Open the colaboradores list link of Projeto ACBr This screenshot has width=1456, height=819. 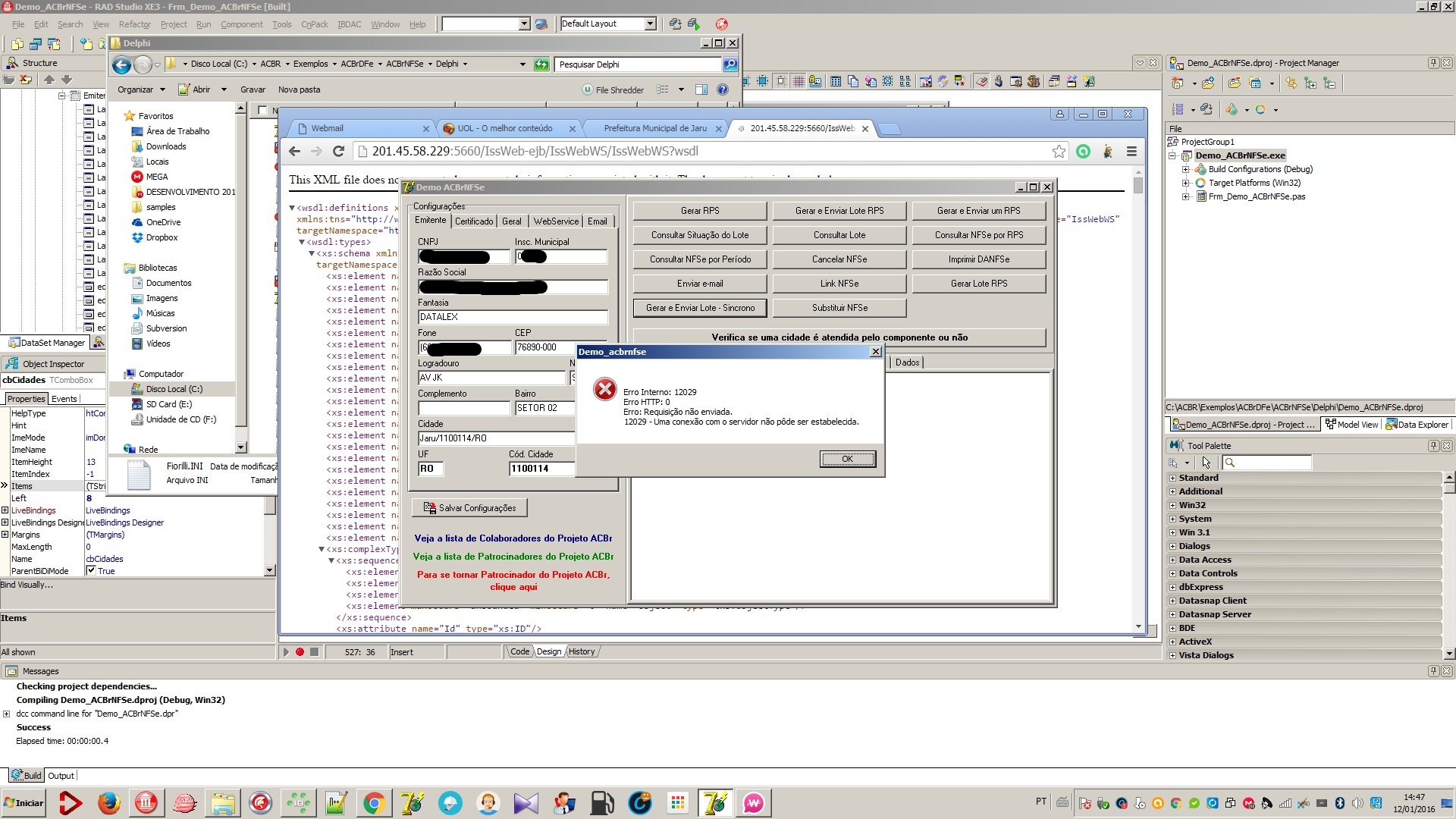pos(513,538)
